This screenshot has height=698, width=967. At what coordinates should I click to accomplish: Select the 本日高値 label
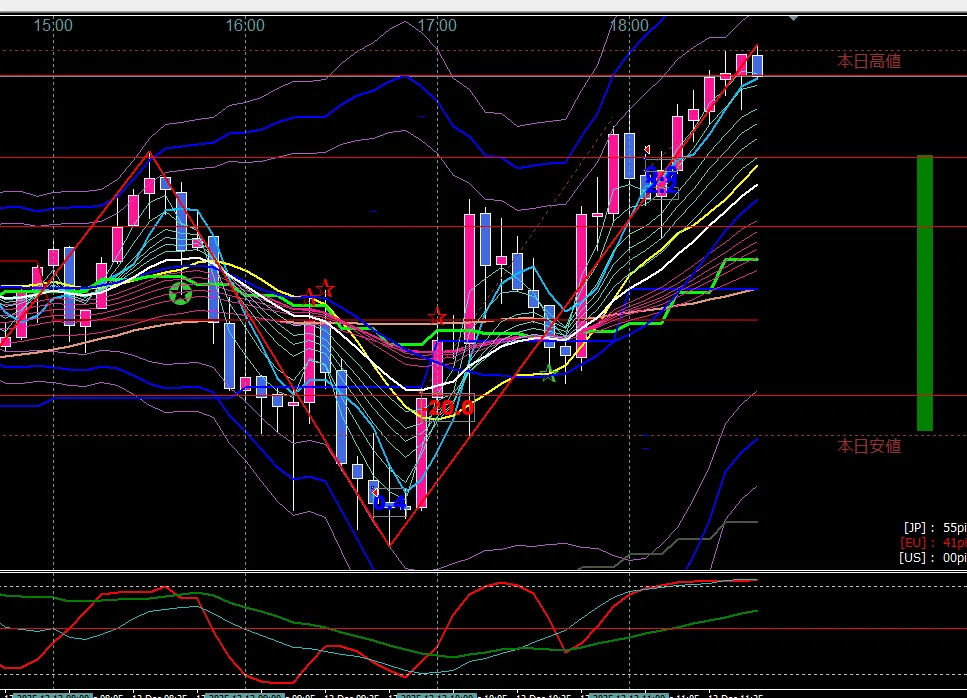pyautogui.click(x=868, y=61)
